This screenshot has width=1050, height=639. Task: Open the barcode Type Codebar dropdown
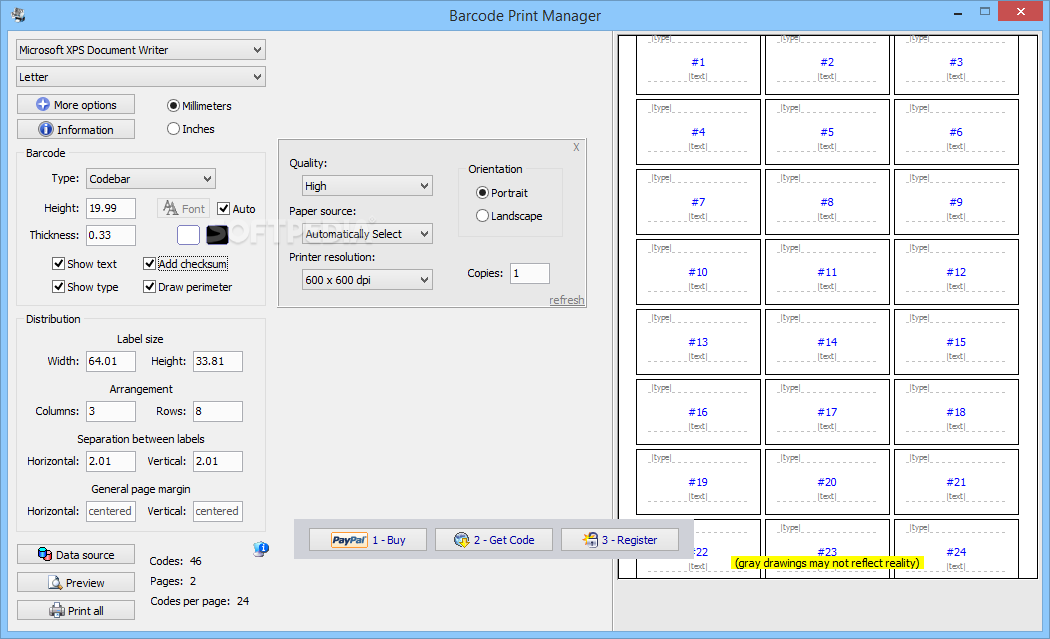[151, 179]
